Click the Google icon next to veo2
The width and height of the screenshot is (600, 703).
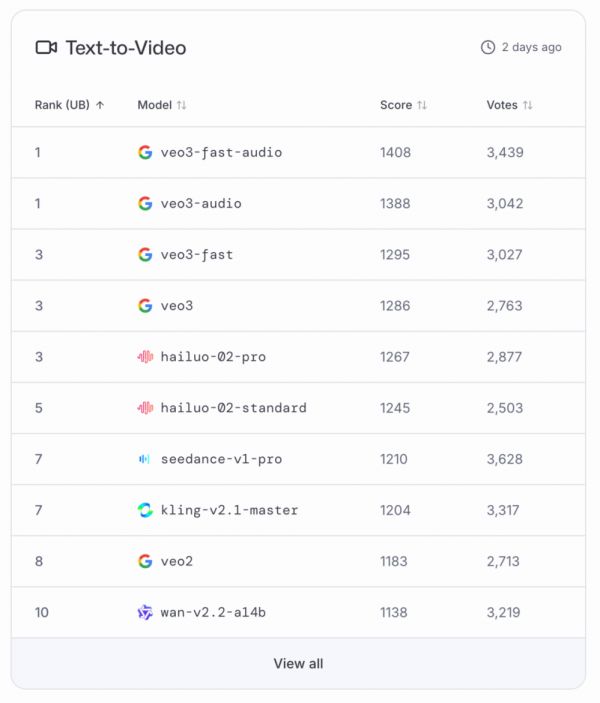pos(145,561)
